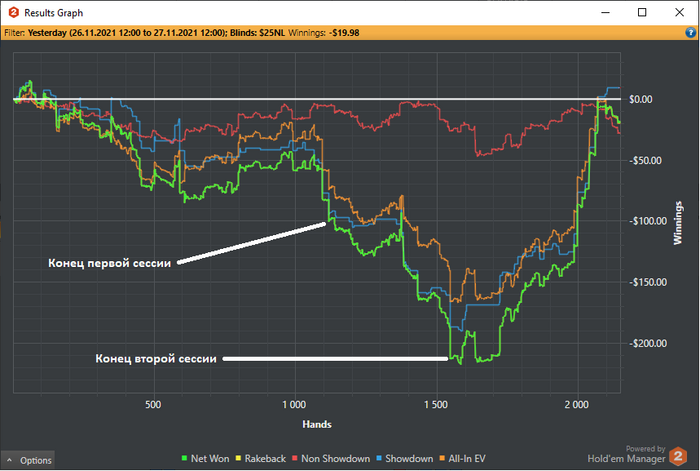700x471 pixels.
Task: Minimize the Results Graph window
Action: [605, 13]
